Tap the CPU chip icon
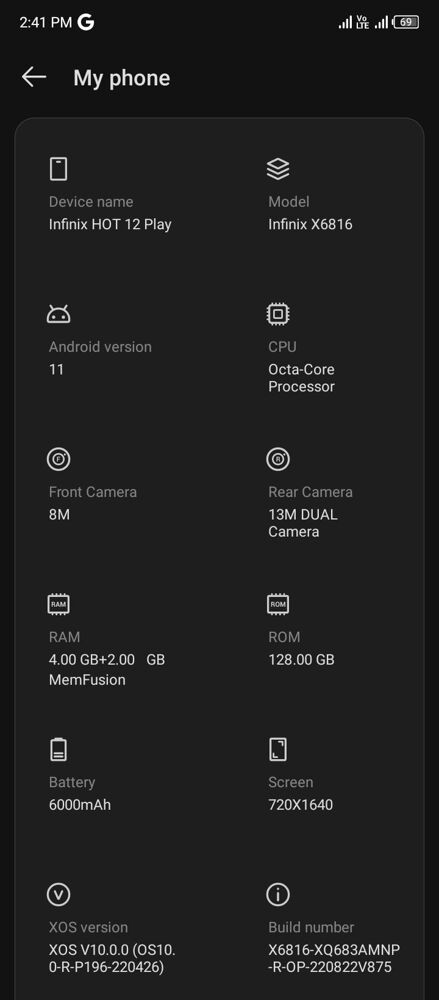 click(x=278, y=314)
